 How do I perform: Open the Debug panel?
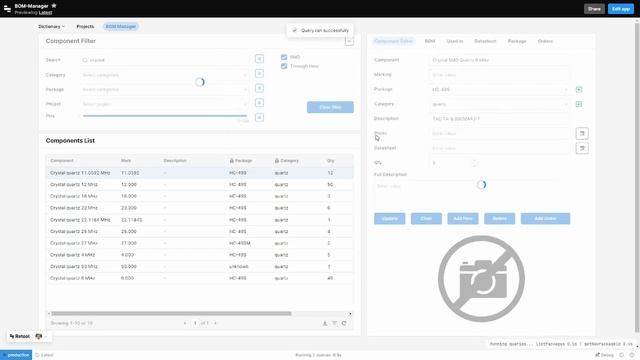click(604, 355)
